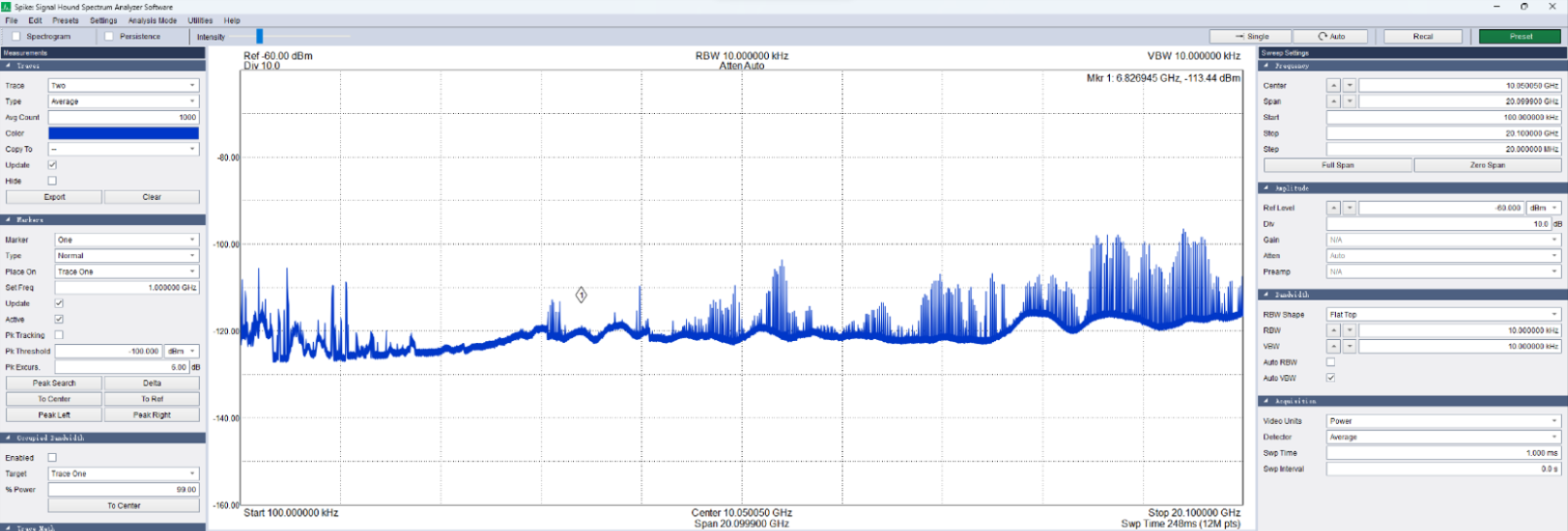Open the trace Type dropdown set to Average
Screen dimensions: 1568x531
(x=124, y=101)
